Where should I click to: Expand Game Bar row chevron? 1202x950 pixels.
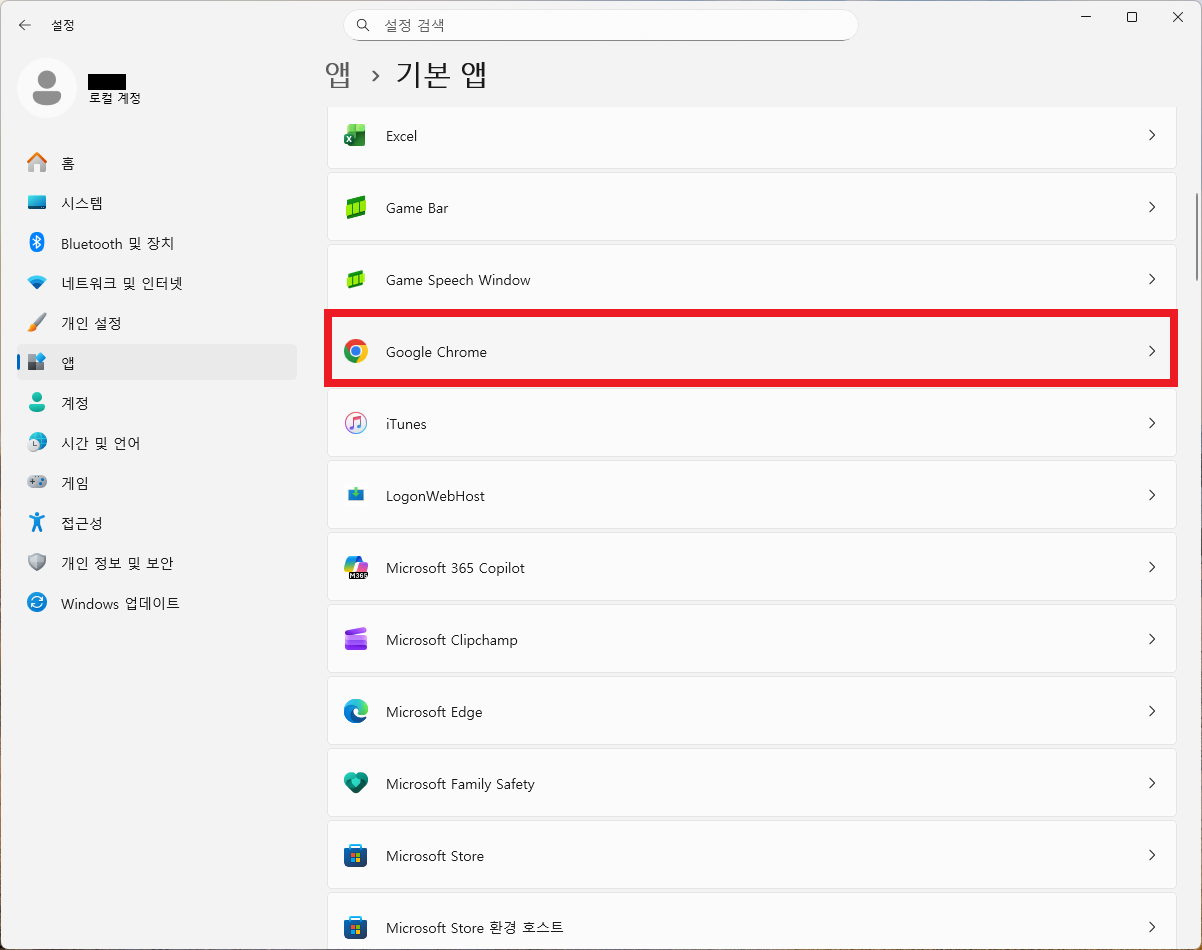click(x=1152, y=207)
